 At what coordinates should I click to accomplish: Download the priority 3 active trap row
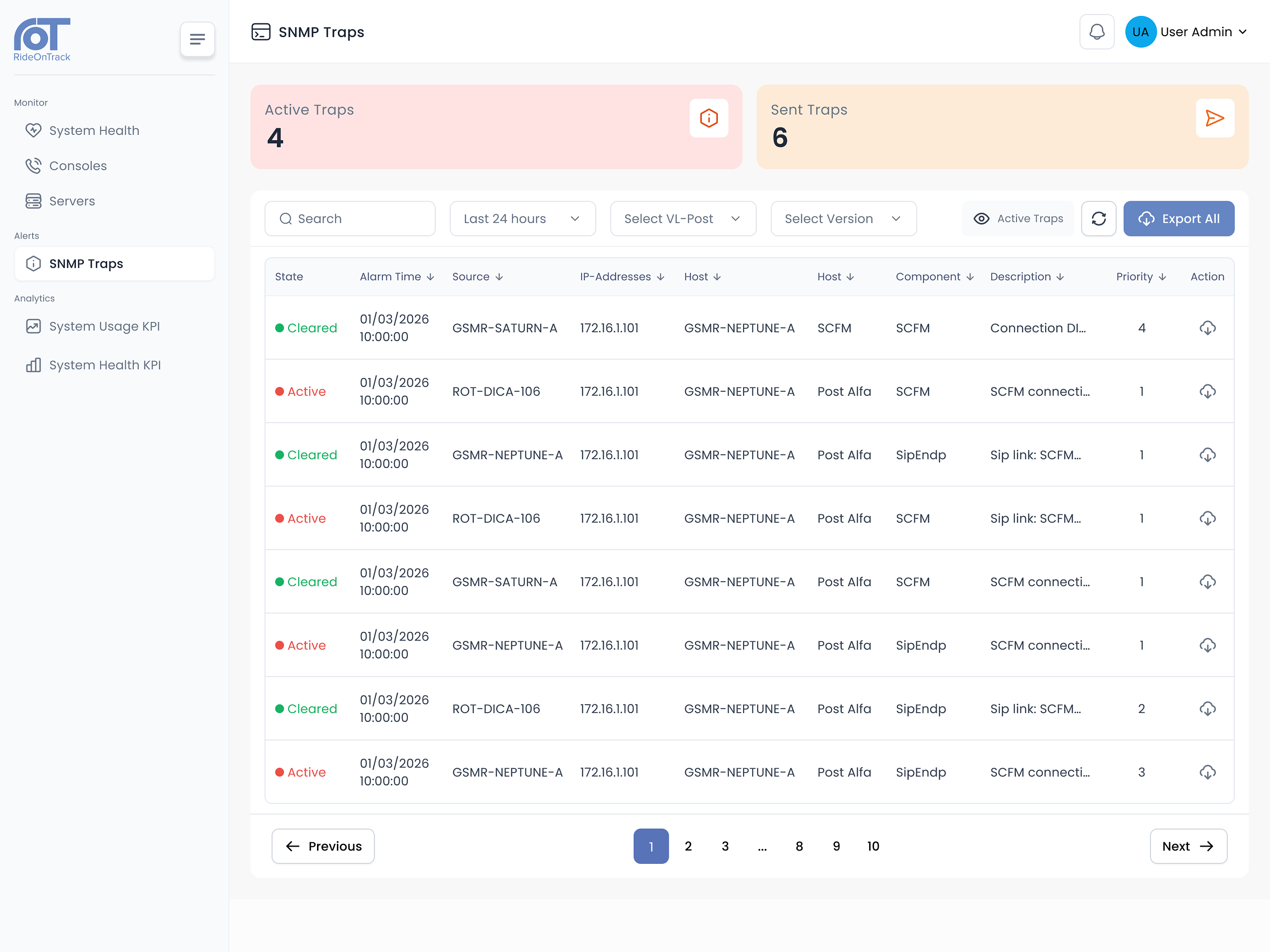(x=1207, y=773)
